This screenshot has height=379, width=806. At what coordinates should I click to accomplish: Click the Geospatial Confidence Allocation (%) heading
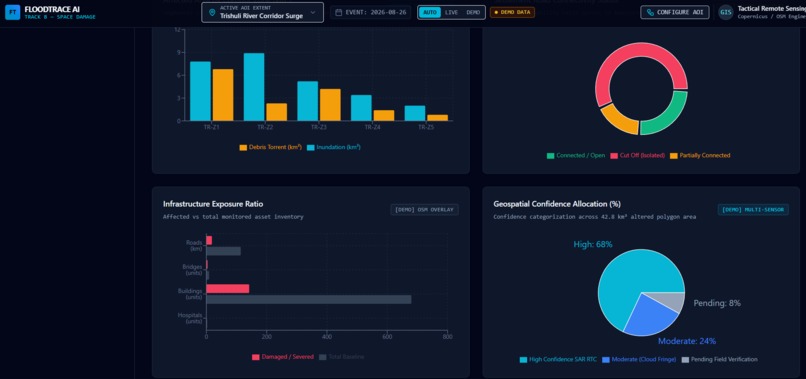pos(557,204)
